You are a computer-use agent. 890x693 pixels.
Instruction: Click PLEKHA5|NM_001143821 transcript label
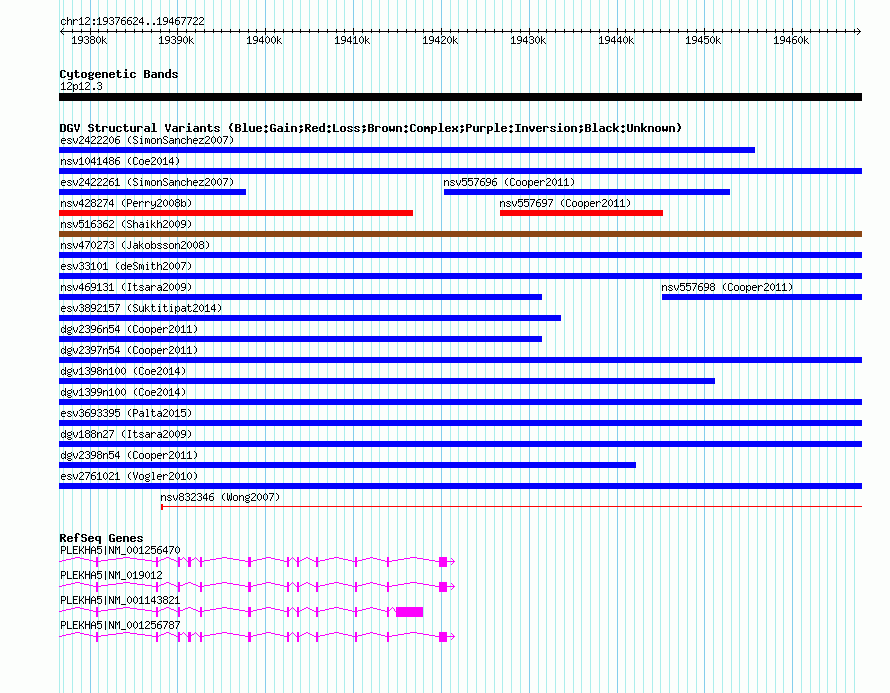click(120, 600)
